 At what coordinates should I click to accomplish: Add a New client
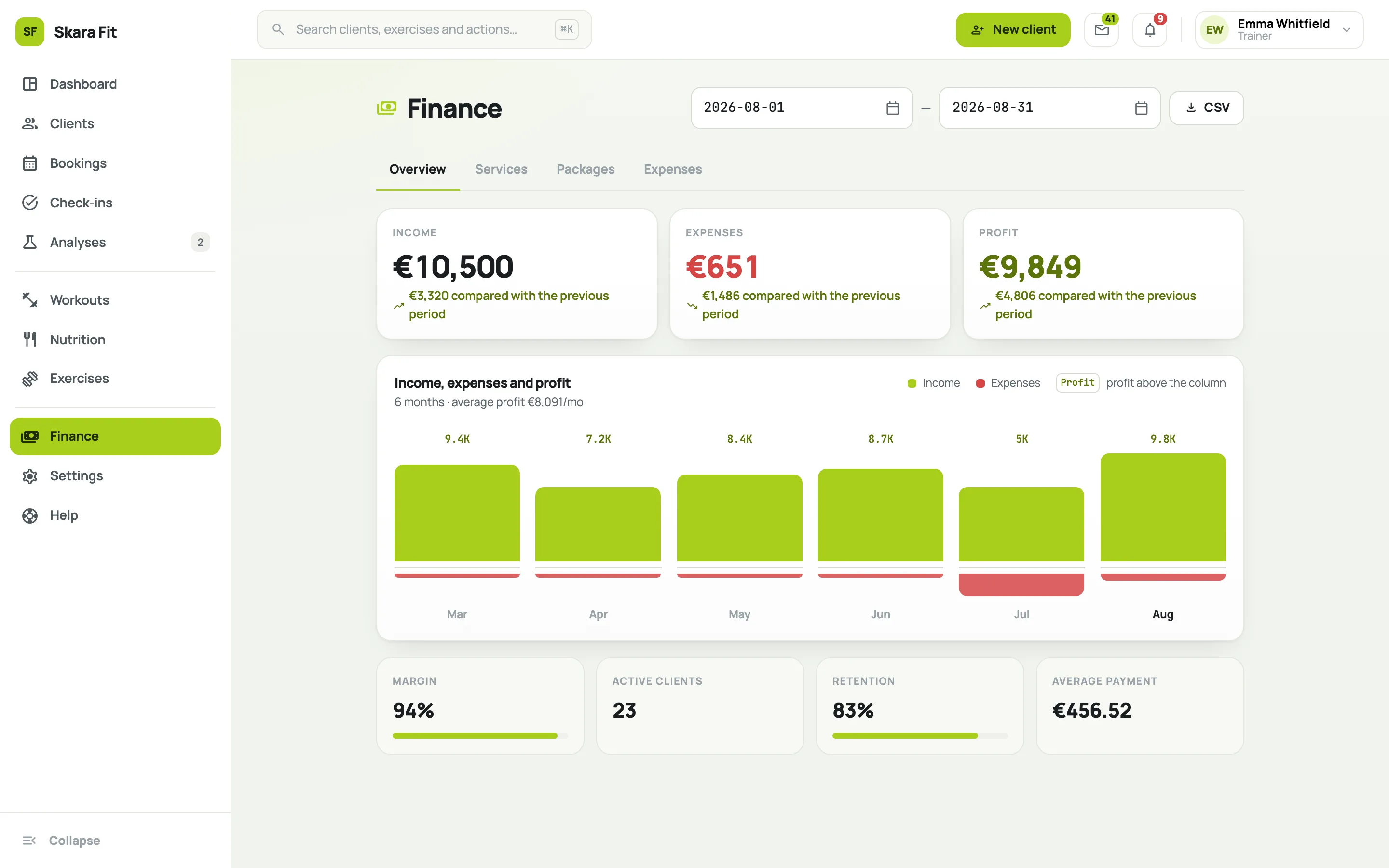click(x=1012, y=30)
